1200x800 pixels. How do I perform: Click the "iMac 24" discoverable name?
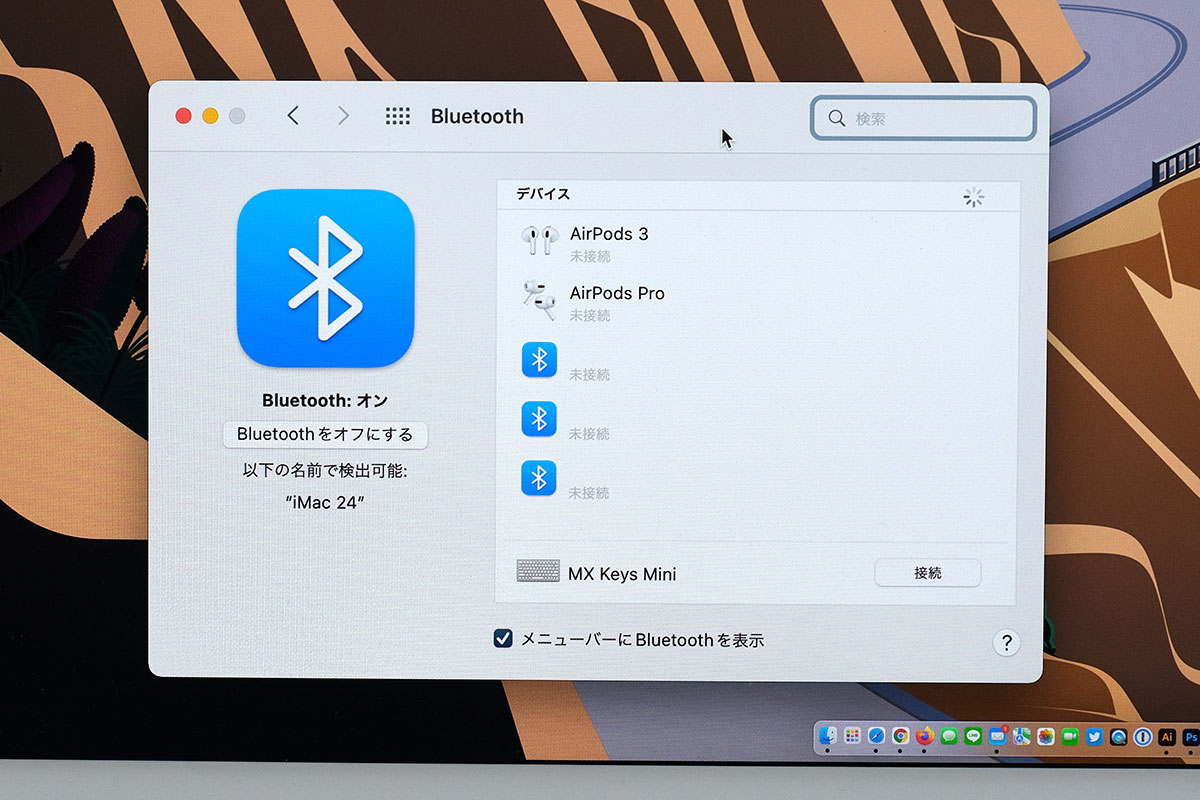[x=325, y=502]
